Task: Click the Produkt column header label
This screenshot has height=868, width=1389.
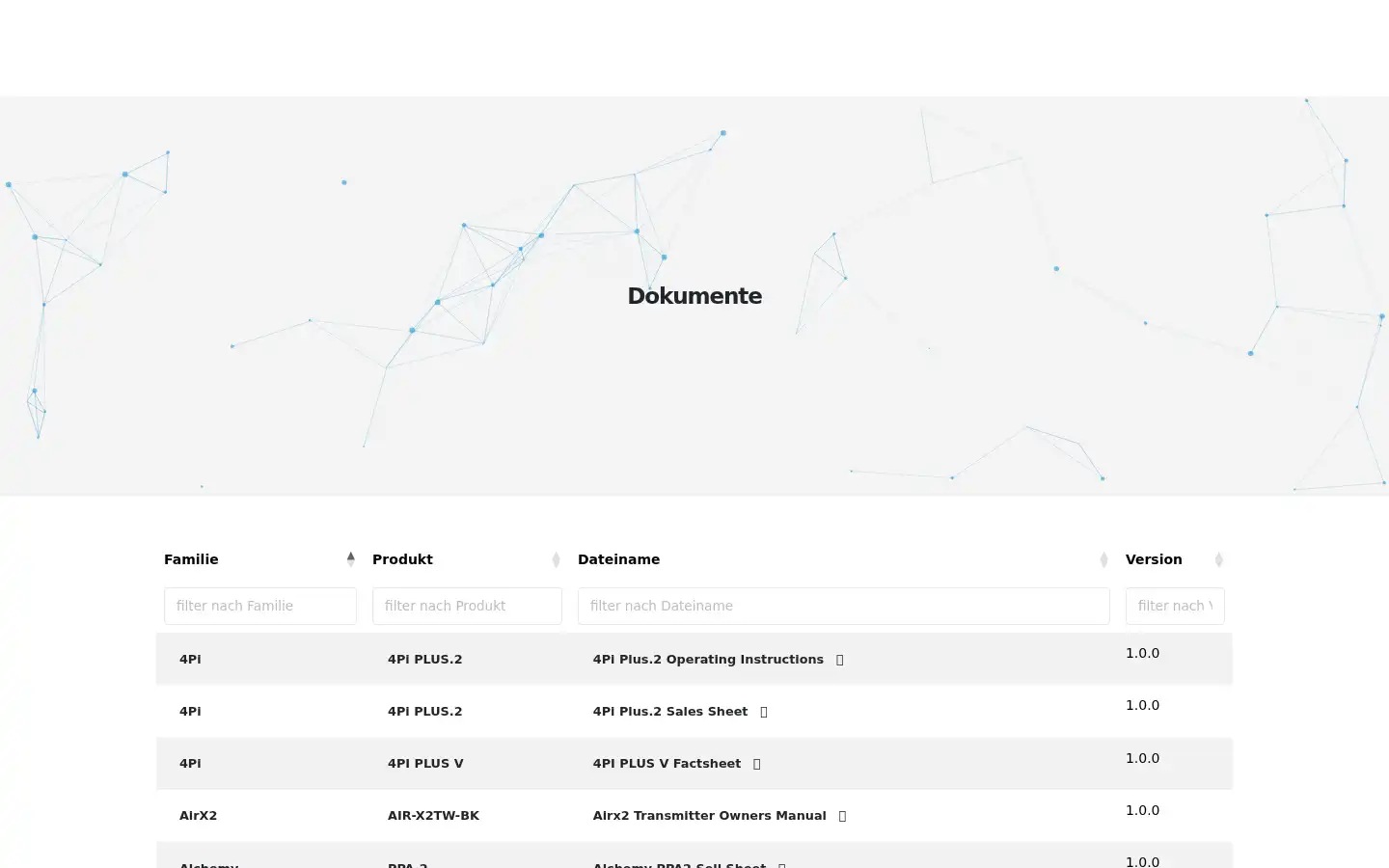Action: (402, 559)
